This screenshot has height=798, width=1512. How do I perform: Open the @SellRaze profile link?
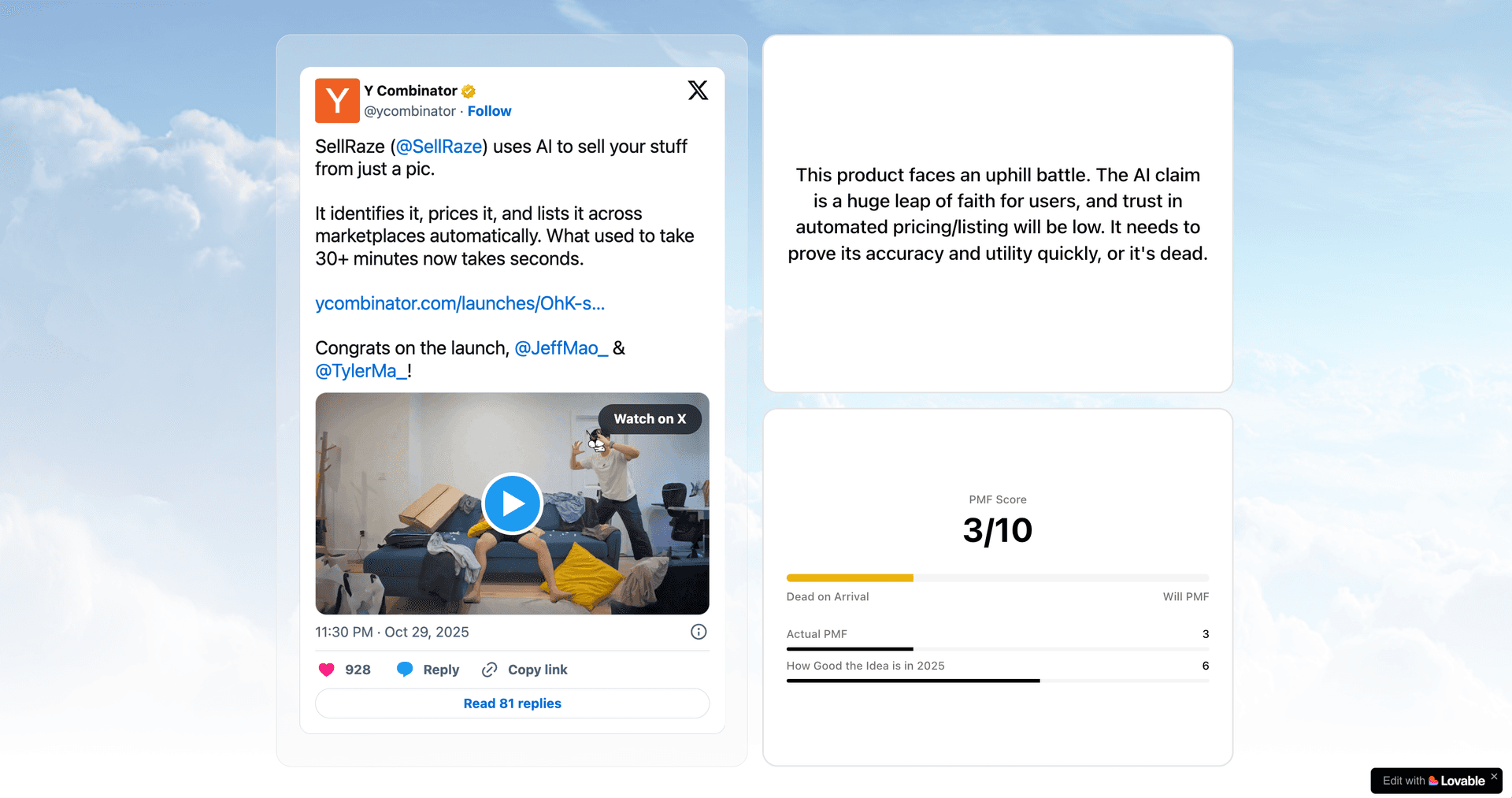click(x=439, y=147)
